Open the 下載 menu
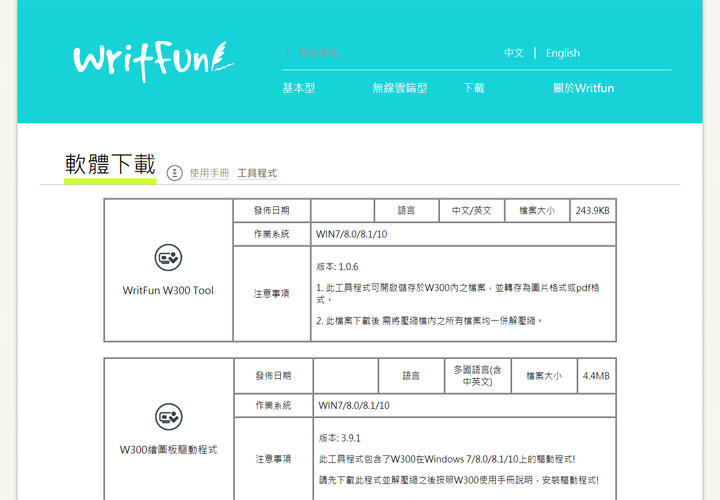 [x=474, y=88]
